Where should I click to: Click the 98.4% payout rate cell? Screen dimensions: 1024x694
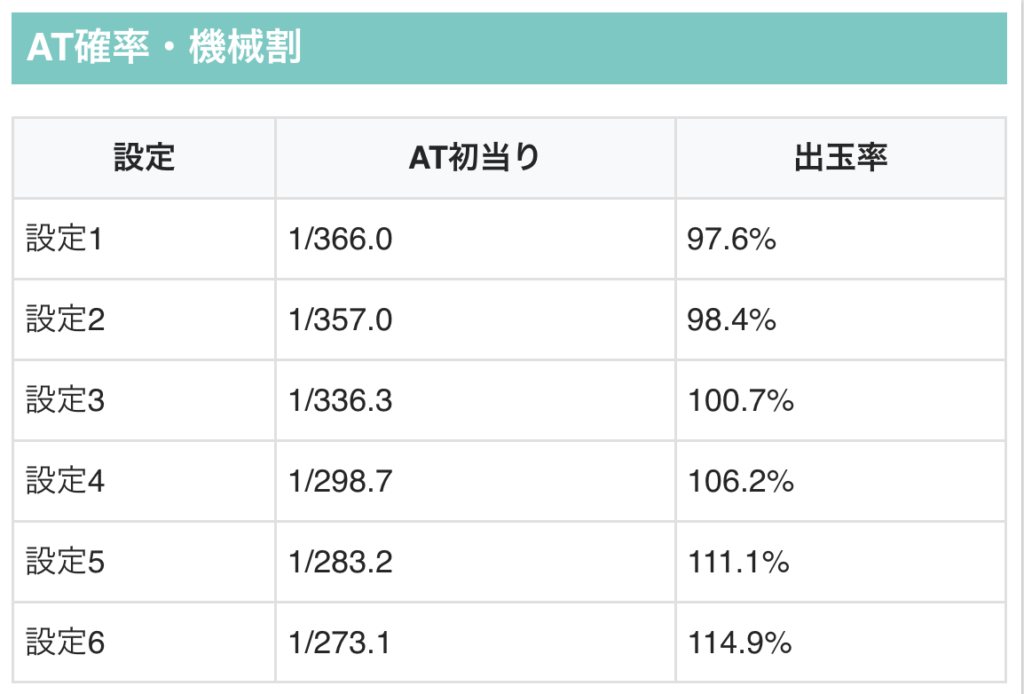point(732,320)
